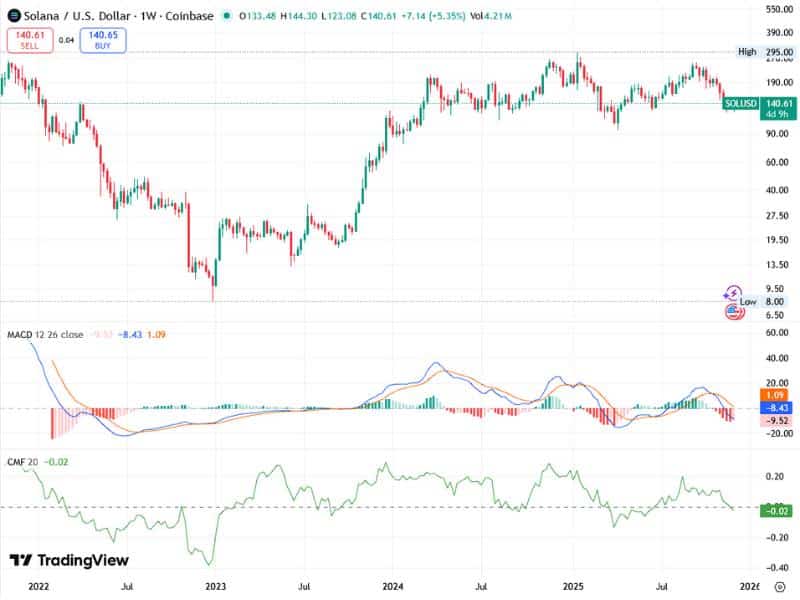Image resolution: width=800 pixels, height=600 pixels.
Task: Click the green market status dot in the legend
Action: tap(227, 15)
